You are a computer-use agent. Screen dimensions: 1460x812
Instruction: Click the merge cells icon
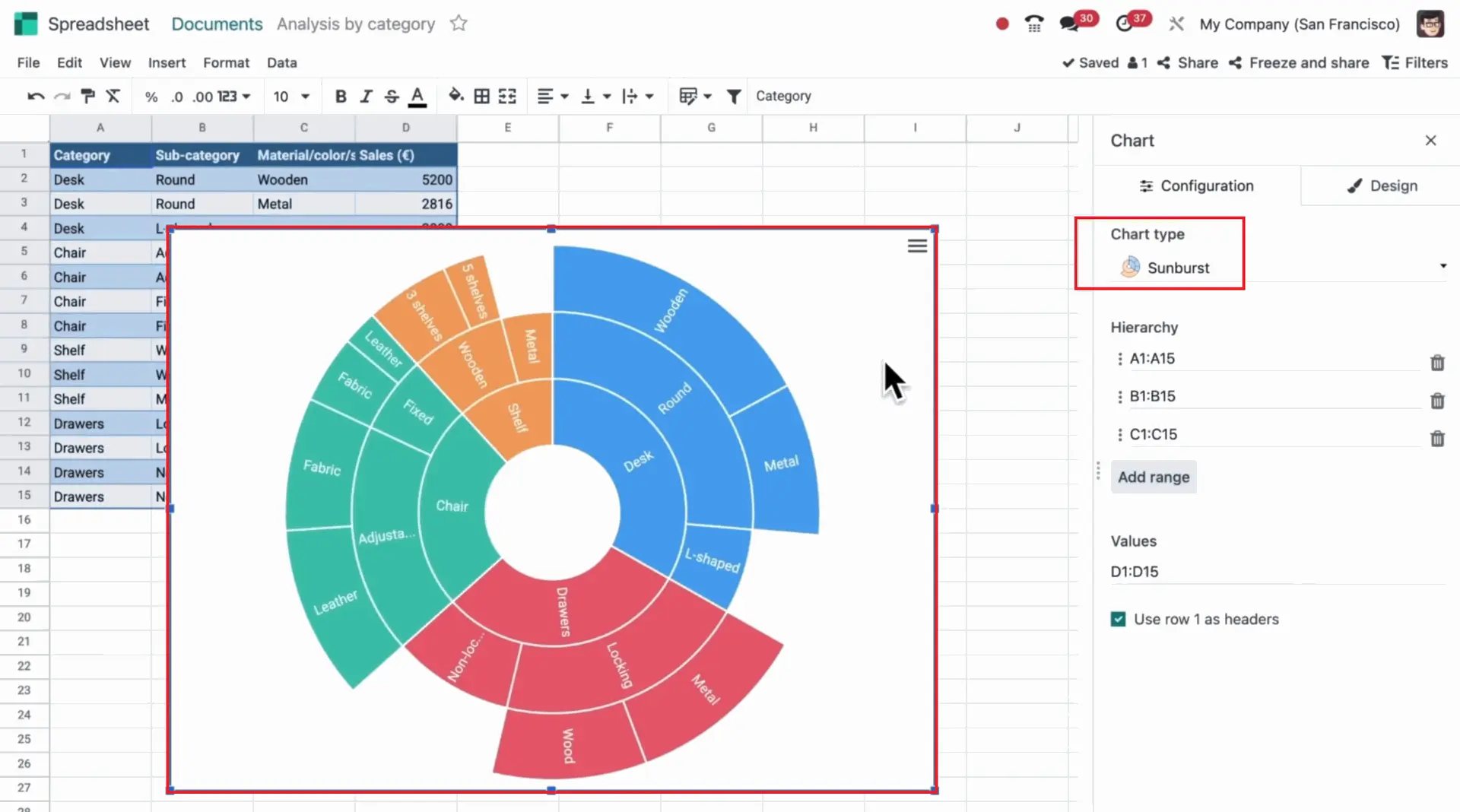tap(507, 97)
